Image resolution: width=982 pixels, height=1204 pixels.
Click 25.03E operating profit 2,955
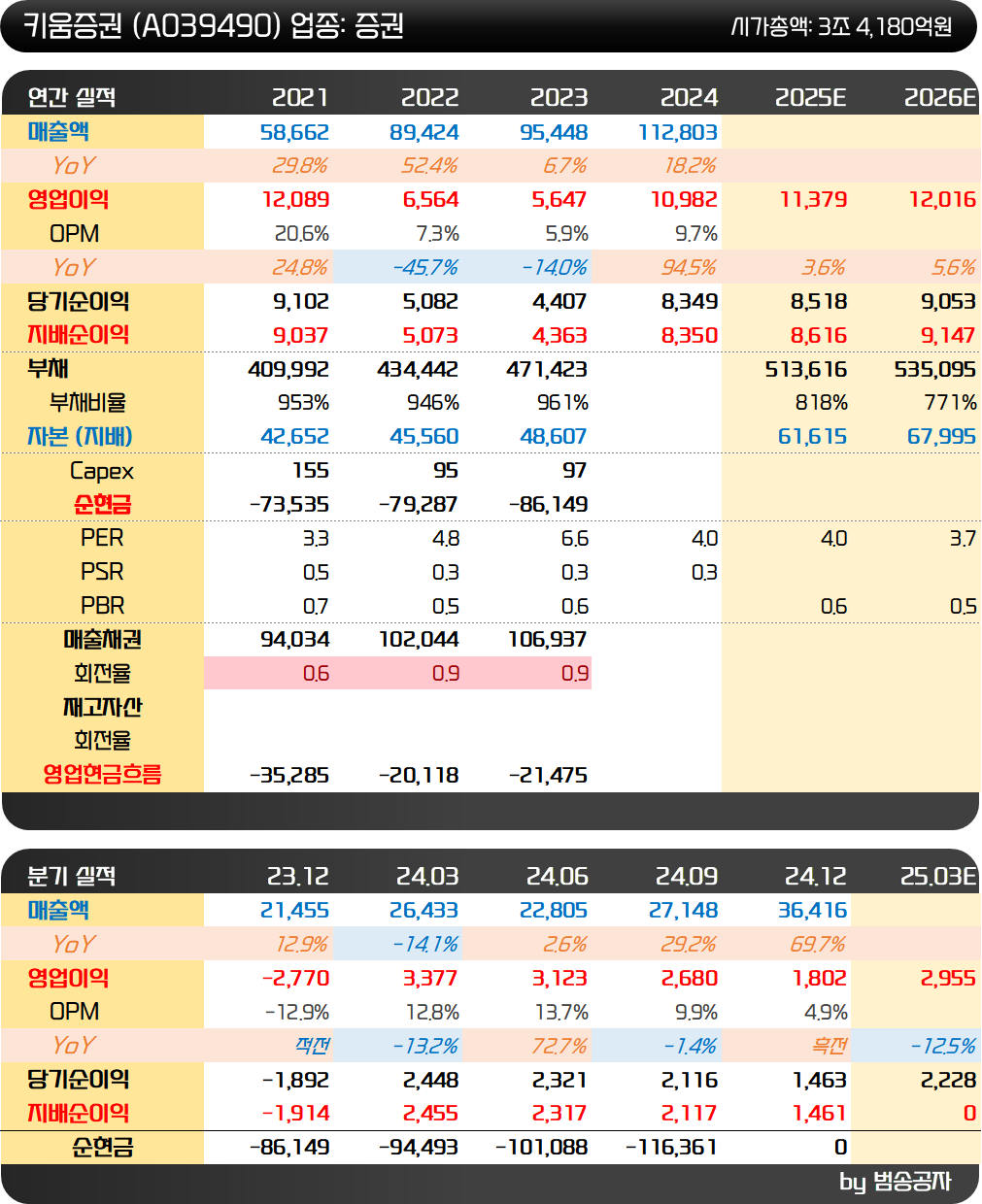coord(948,978)
